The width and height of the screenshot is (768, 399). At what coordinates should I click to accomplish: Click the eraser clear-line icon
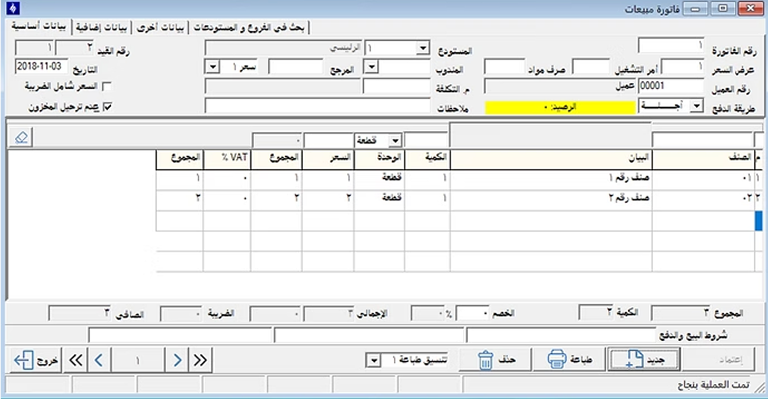pyautogui.click(x=21, y=138)
